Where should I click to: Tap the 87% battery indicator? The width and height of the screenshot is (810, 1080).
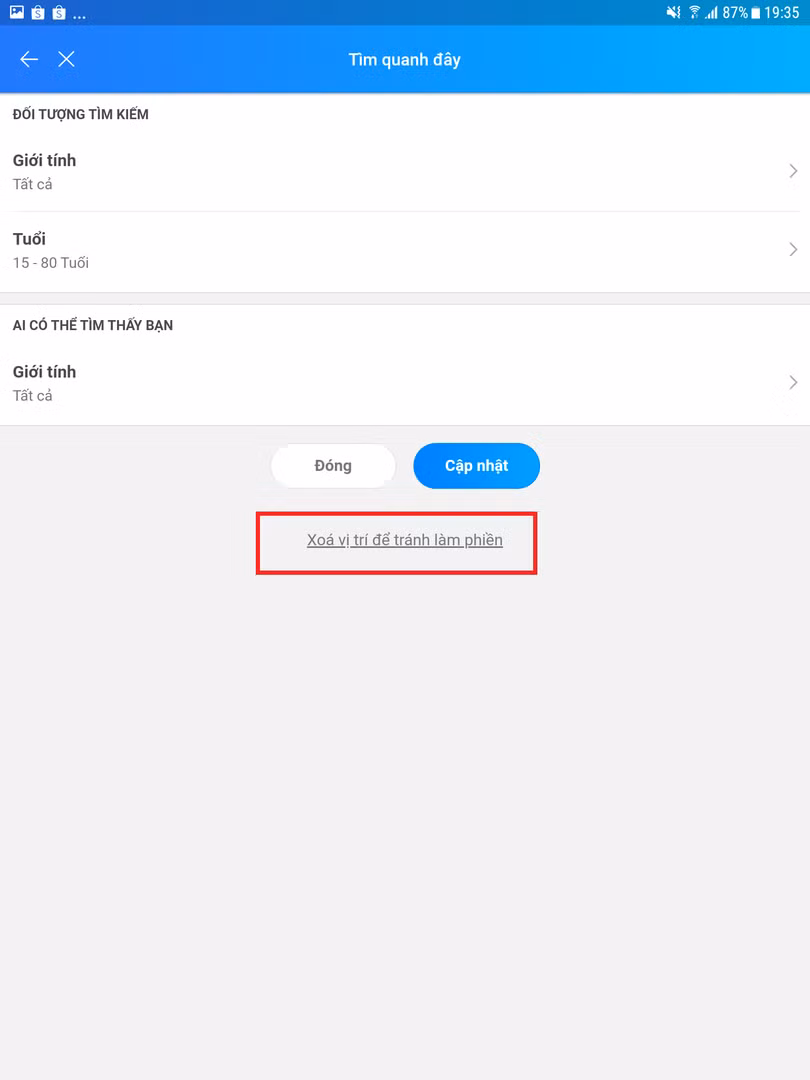741,12
